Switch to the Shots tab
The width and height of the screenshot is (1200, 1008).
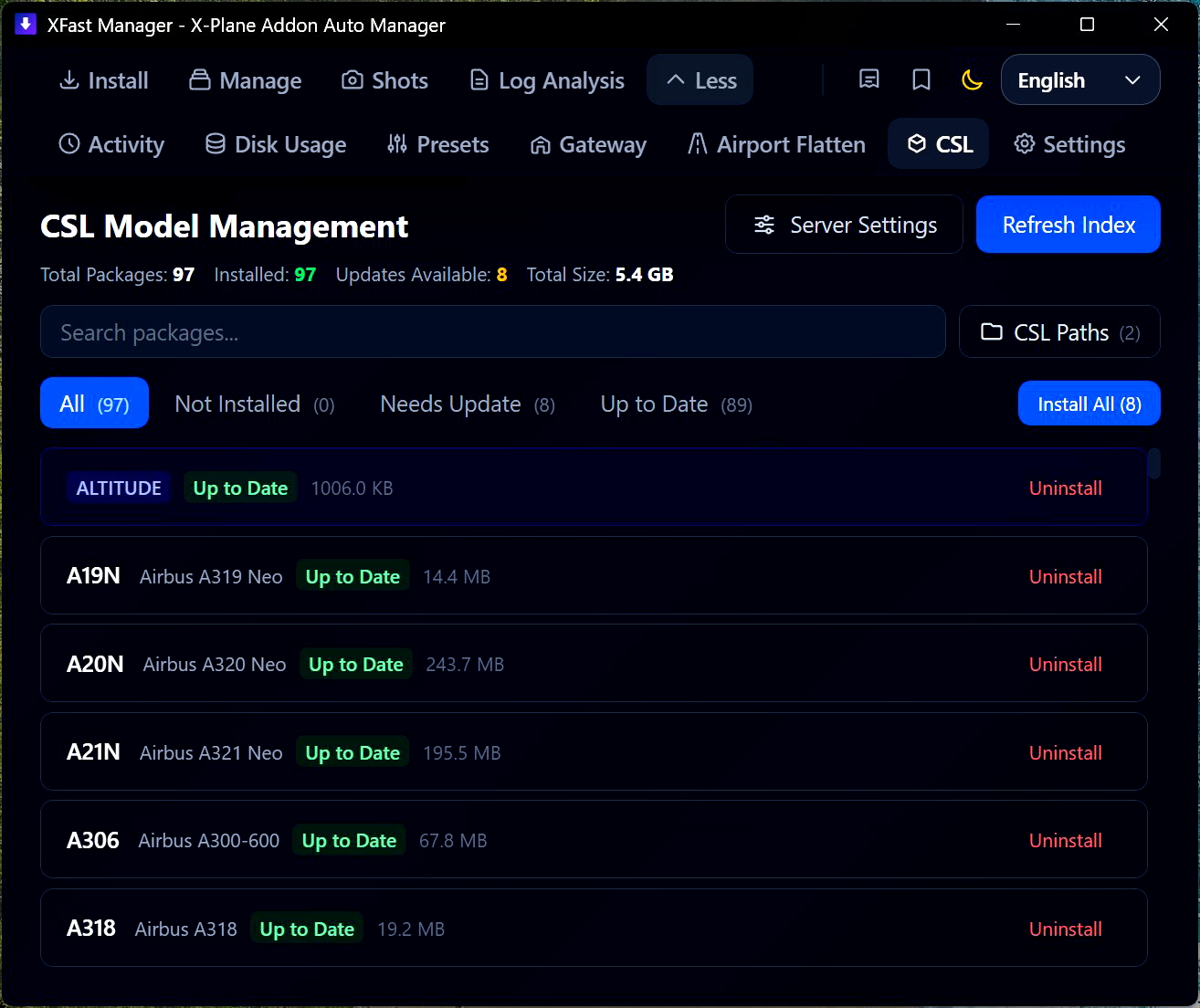384,80
